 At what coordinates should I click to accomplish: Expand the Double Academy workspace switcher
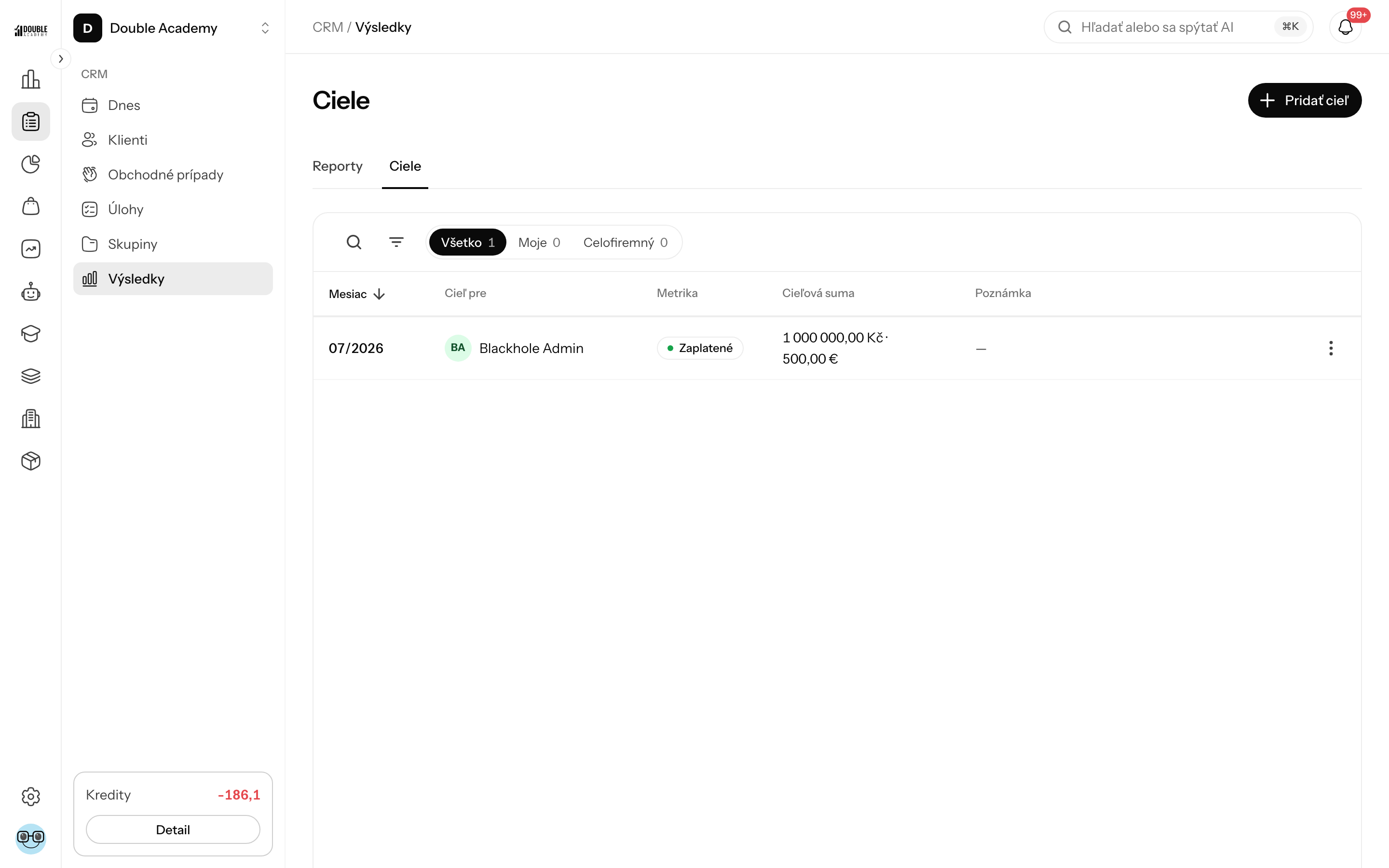pyautogui.click(x=172, y=28)
